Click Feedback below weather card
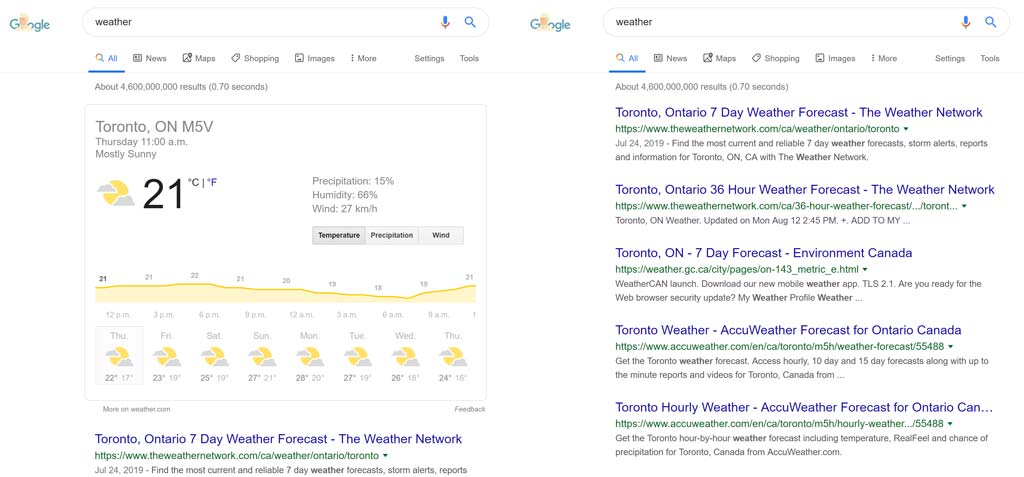The image size is (1024, 477). 470,409
